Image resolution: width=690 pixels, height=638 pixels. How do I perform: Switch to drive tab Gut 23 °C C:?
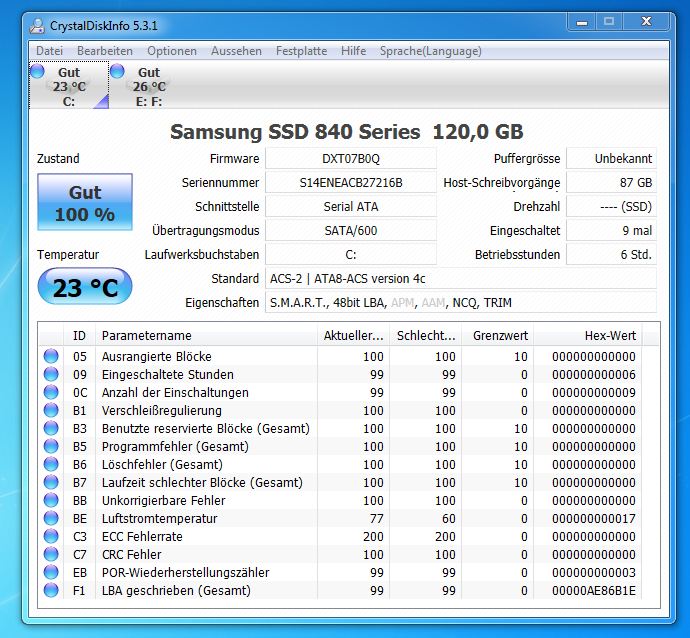coord(69,85)
